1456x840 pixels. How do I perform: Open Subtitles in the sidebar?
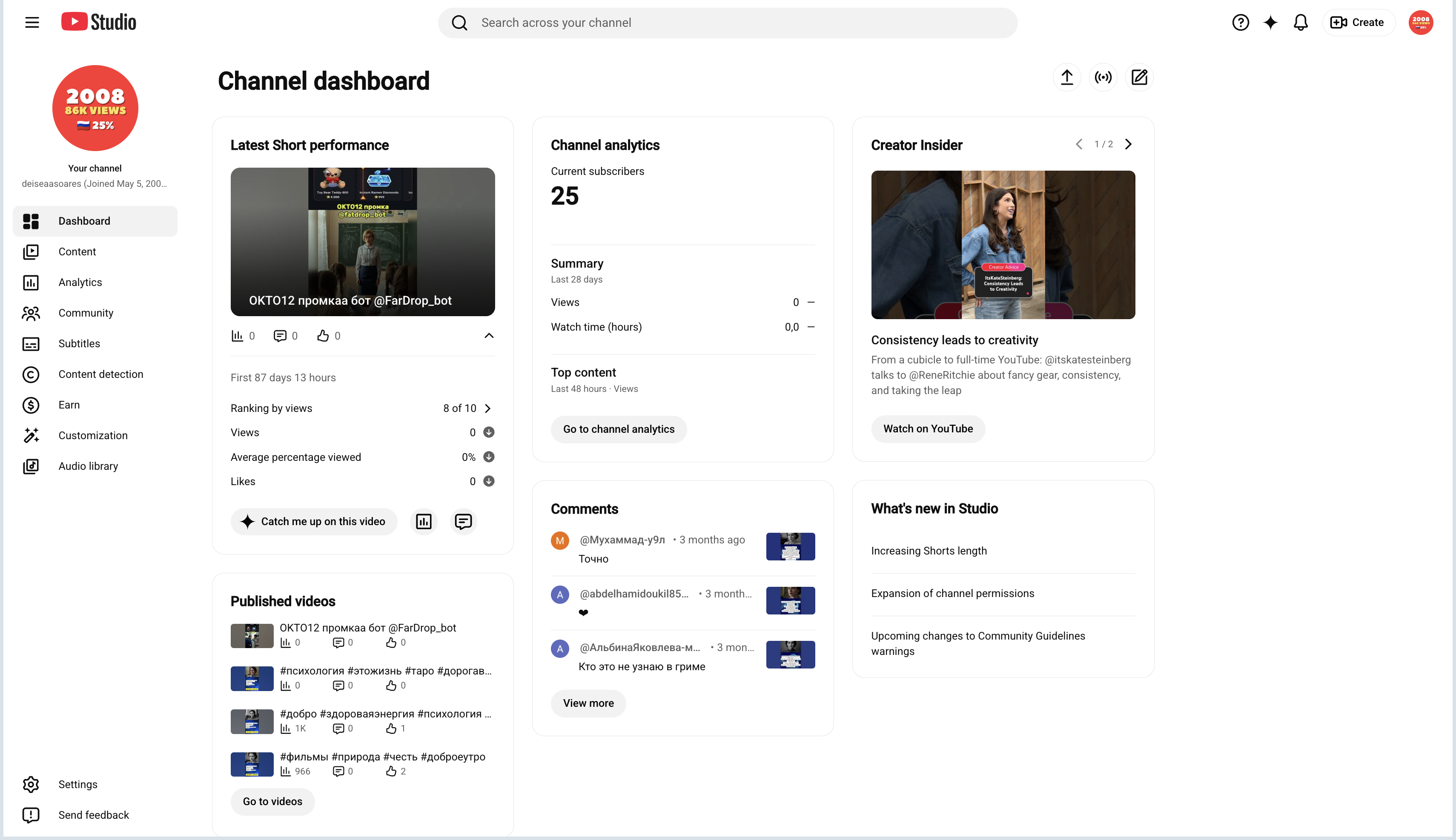click(x=95, y=343)
